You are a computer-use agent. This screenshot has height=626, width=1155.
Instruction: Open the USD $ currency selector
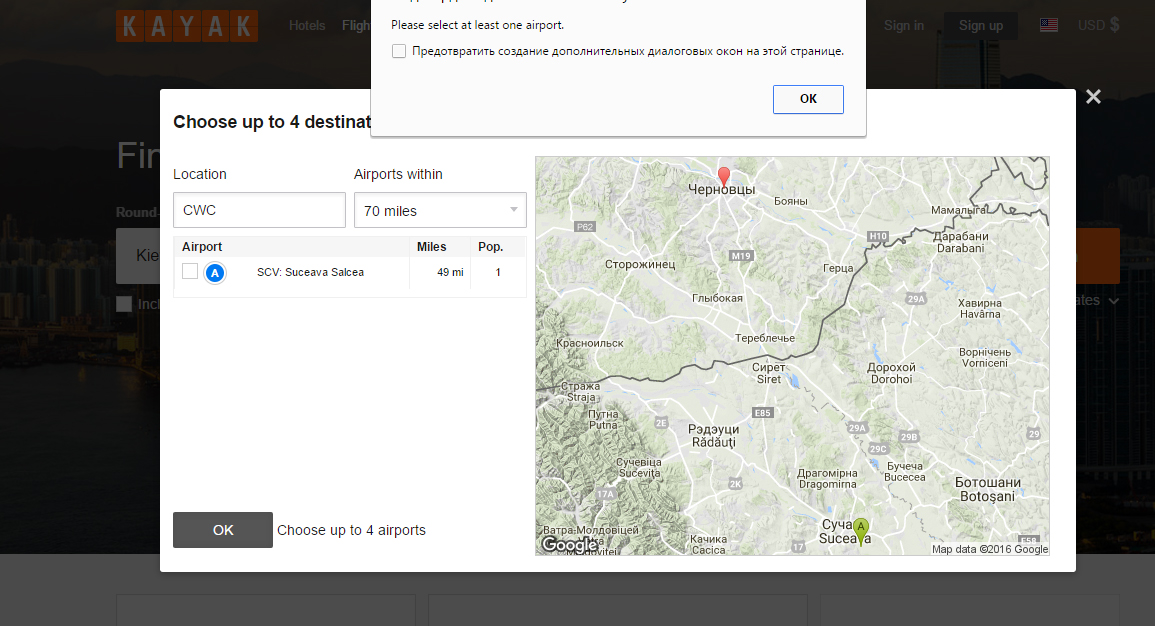tap(1098, 26)
